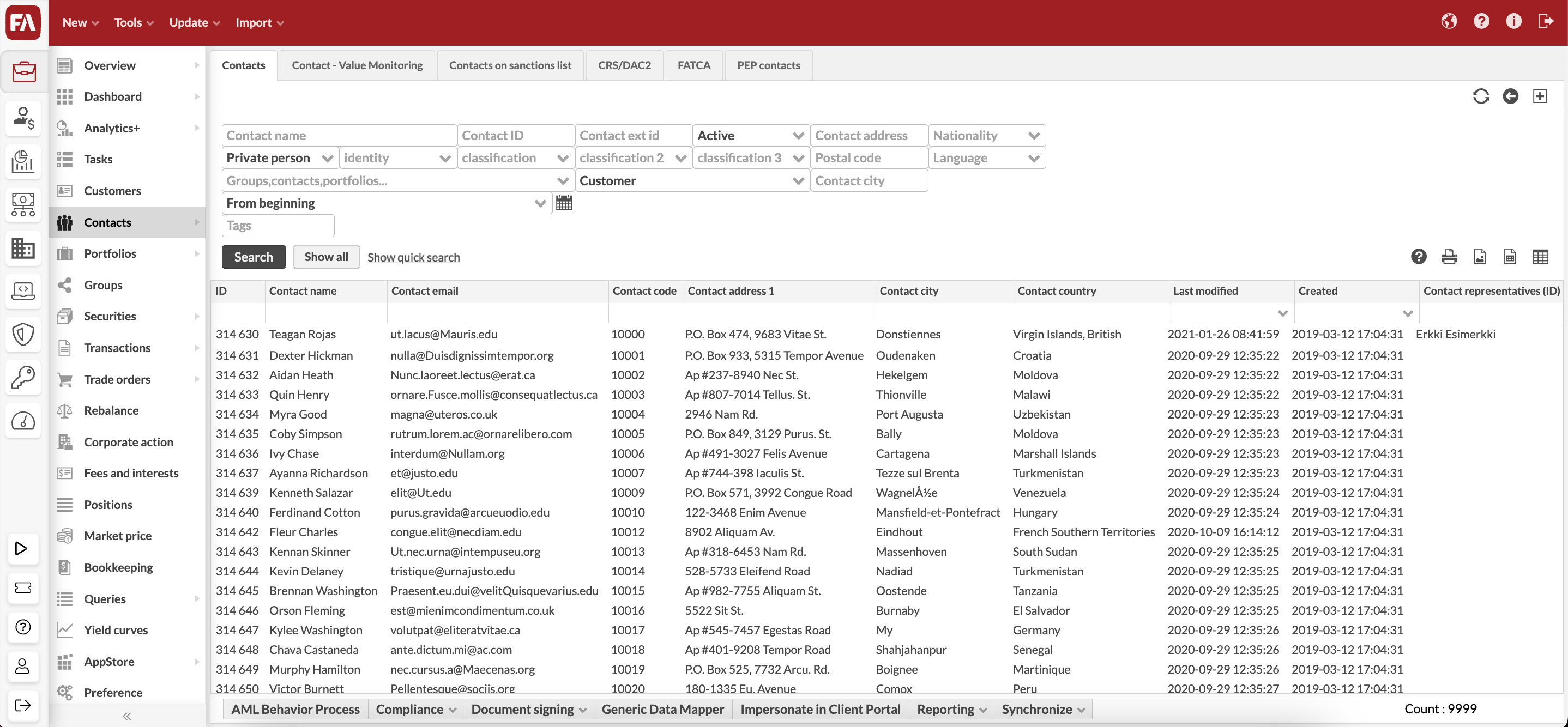The width and height of the screenshot is (1568, 727).
Task: Open the classification 2 dropdown
Action: pyautogui.click(x=633, y=157)
